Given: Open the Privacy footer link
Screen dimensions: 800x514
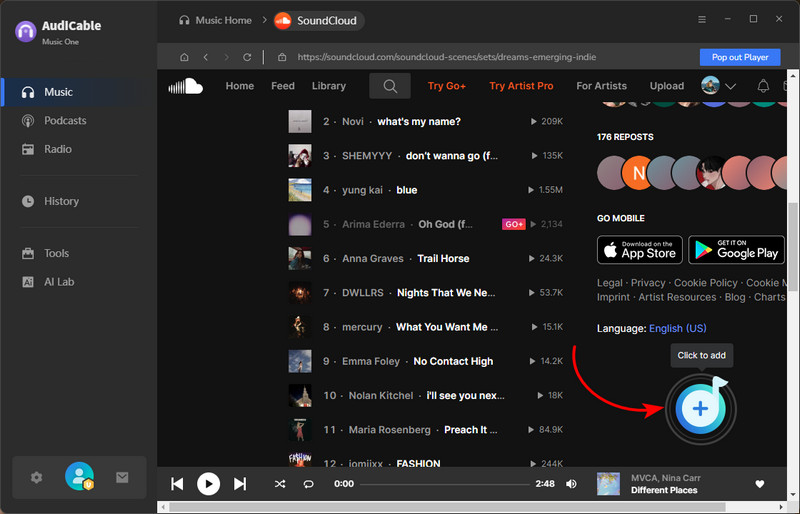Looking at the screenshot, I should 648,283.
